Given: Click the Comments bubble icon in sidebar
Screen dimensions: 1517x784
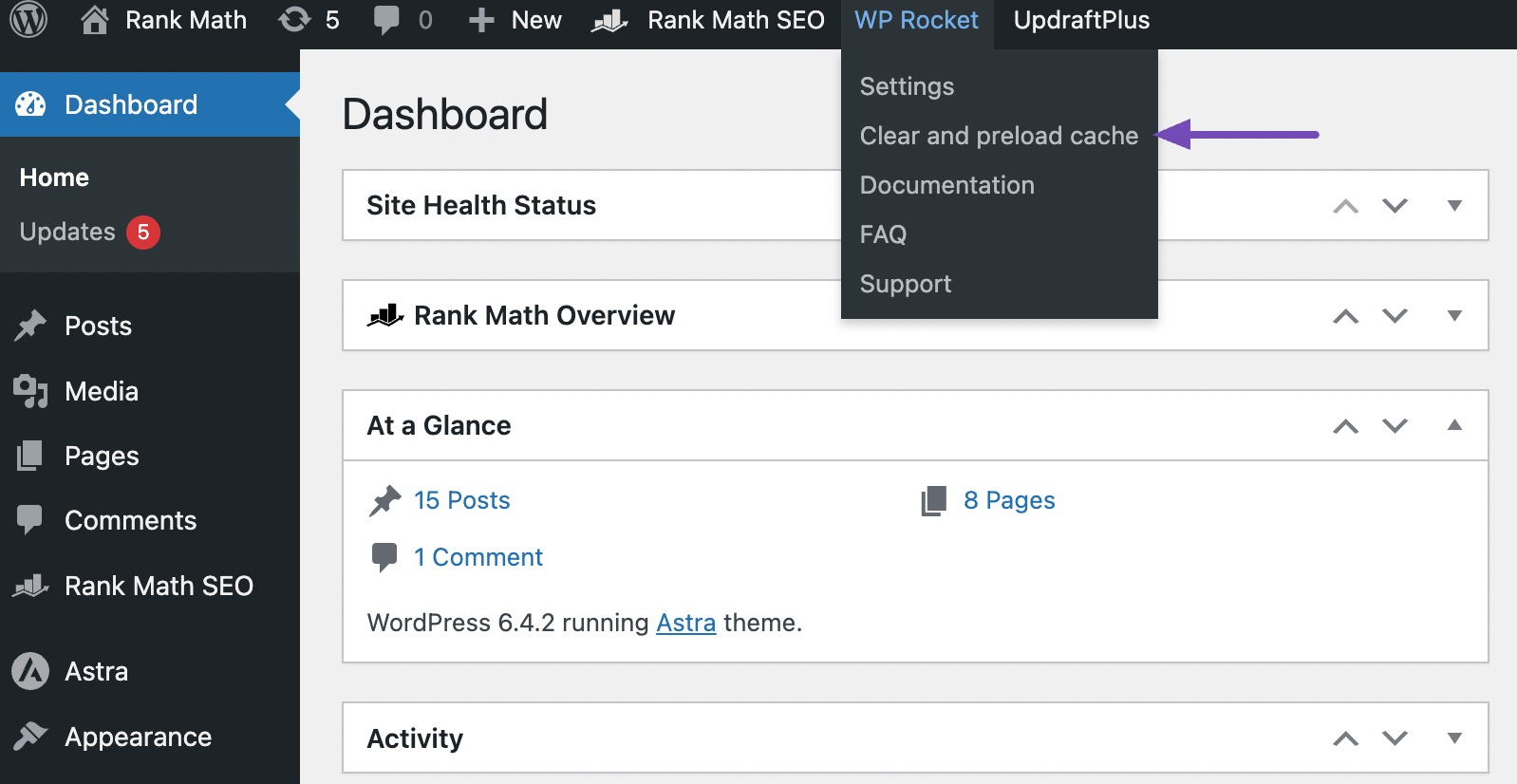Looking at the screenshot, I should coord(30,520).
